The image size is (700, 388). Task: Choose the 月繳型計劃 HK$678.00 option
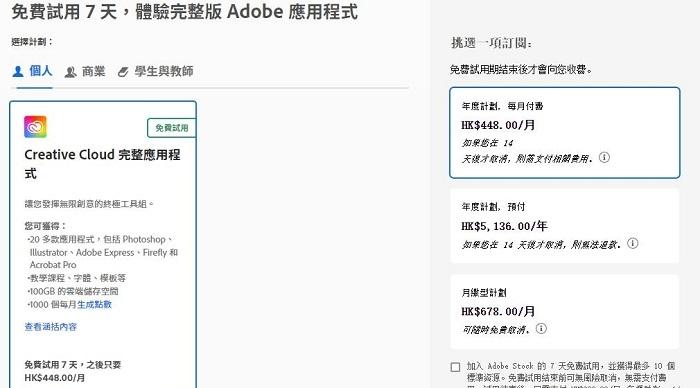click(x=565, y=312)
